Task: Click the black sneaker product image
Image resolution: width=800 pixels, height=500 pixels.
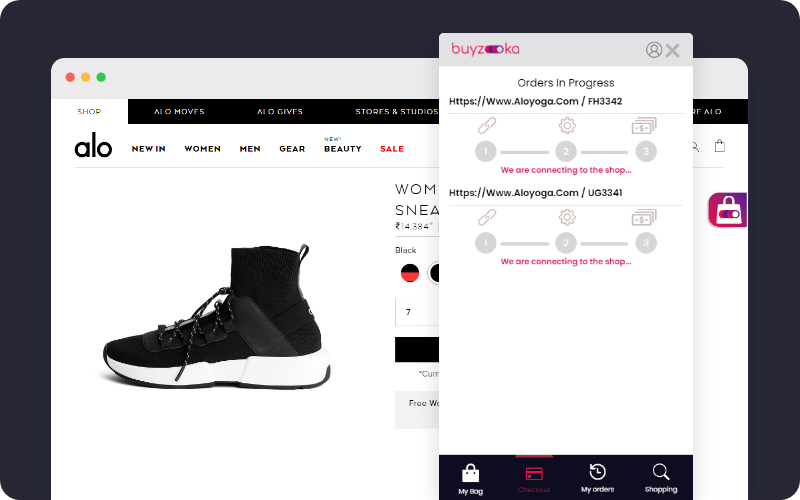Action: click(217, 315)
